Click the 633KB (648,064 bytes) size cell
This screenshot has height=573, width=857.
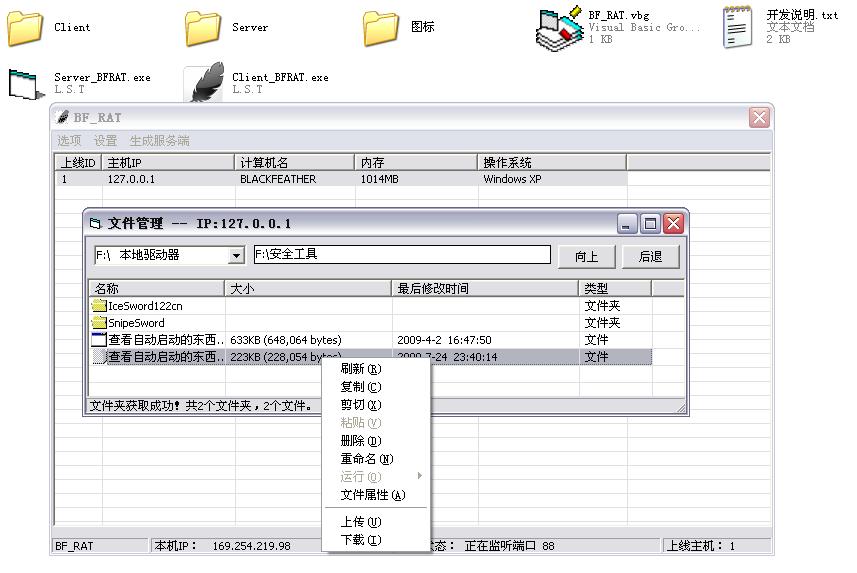point(286,340)
